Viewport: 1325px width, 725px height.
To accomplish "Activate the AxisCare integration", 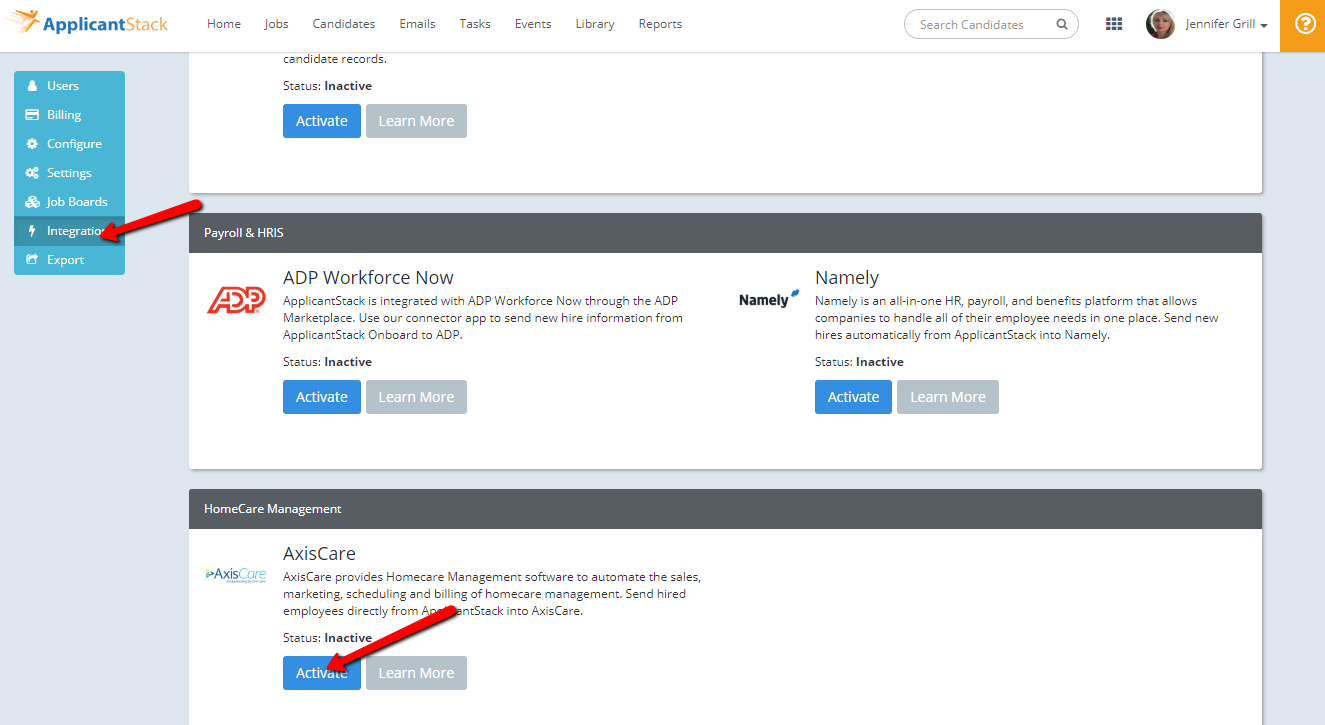I will pyautogui.click(x=321, y=673).
